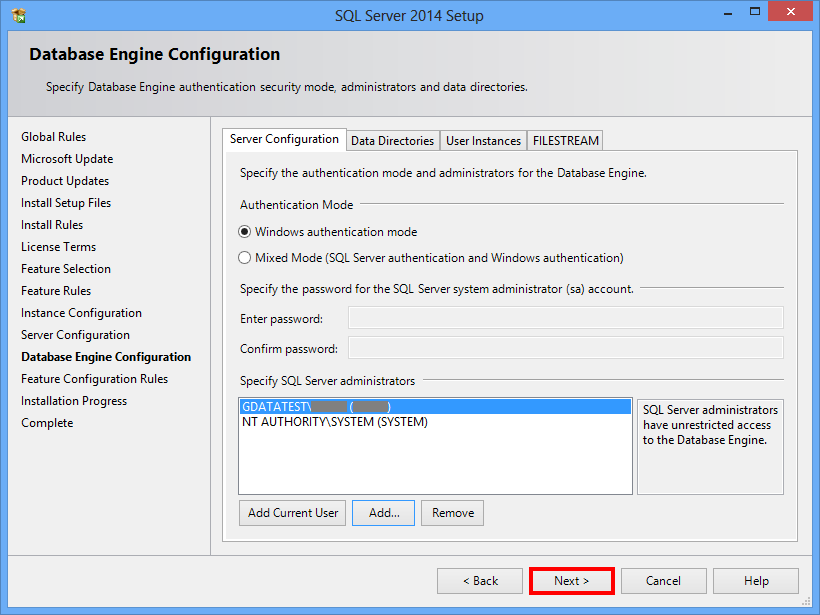The height and width of the screenshot is (615, 820).
Task: Click Install Setup Files step
Action: [66, 203]
